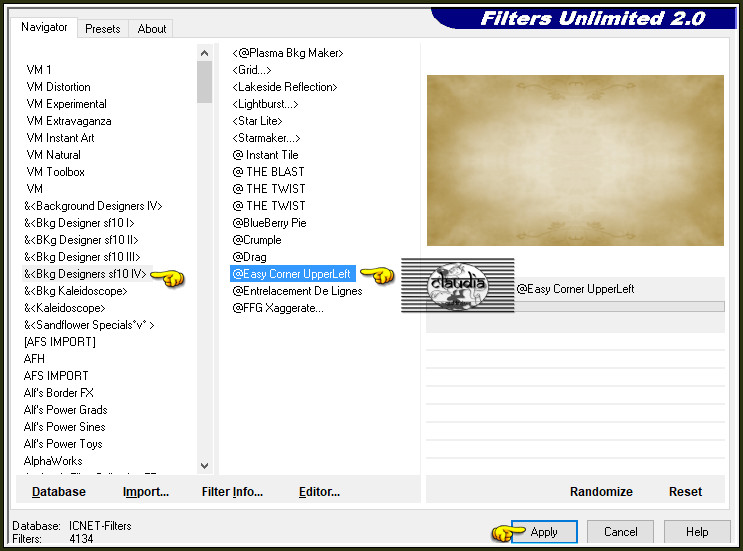Select Alf's Border FX category
This screenshot has height=551, width=743.
click(x=59, y=393)
